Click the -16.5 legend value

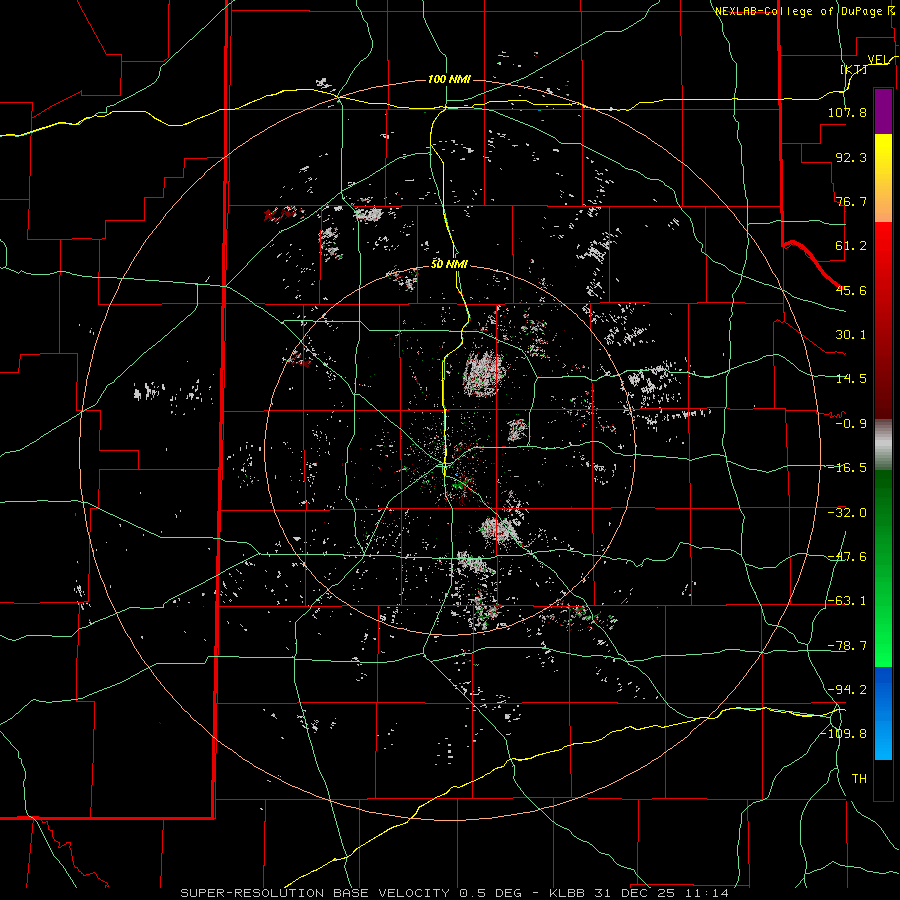pyautogui.click(x=847, y=468)
